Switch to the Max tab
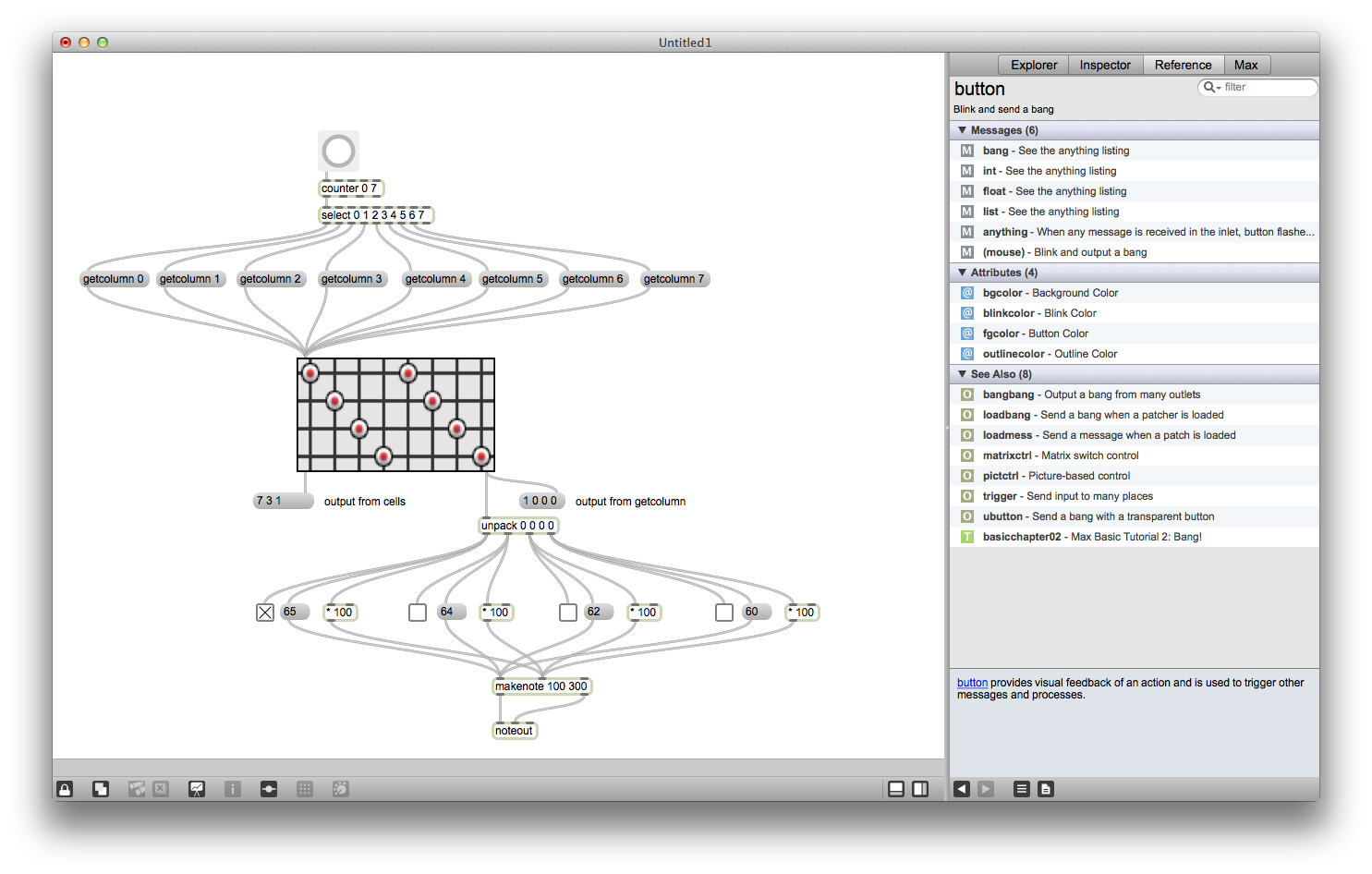 point(1246,65)
